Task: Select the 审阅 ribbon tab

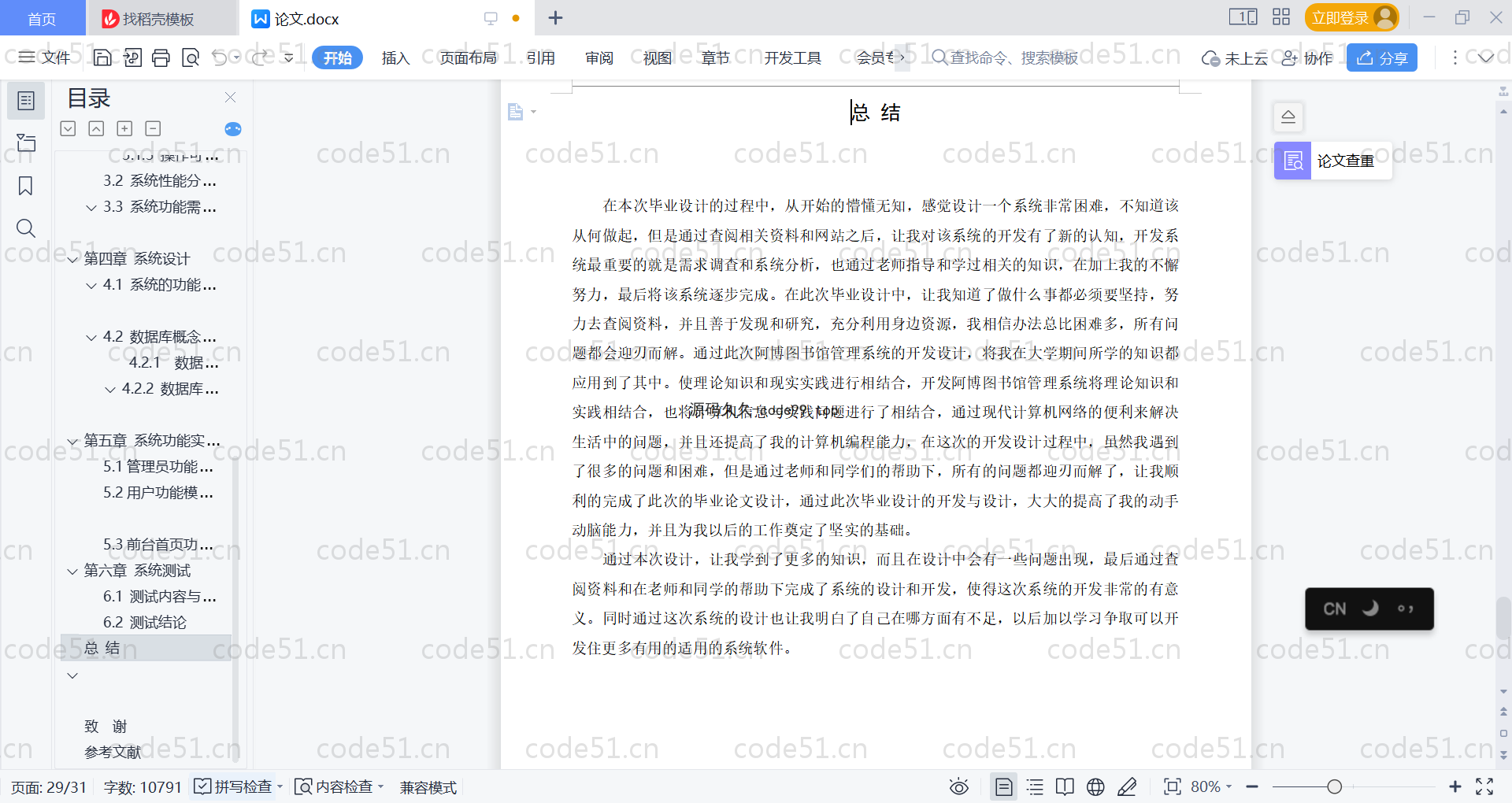Action: 598,57
